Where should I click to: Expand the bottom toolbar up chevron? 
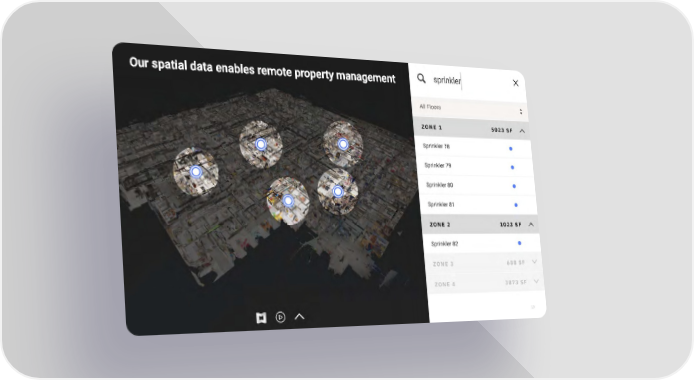(x=300, y=316)
